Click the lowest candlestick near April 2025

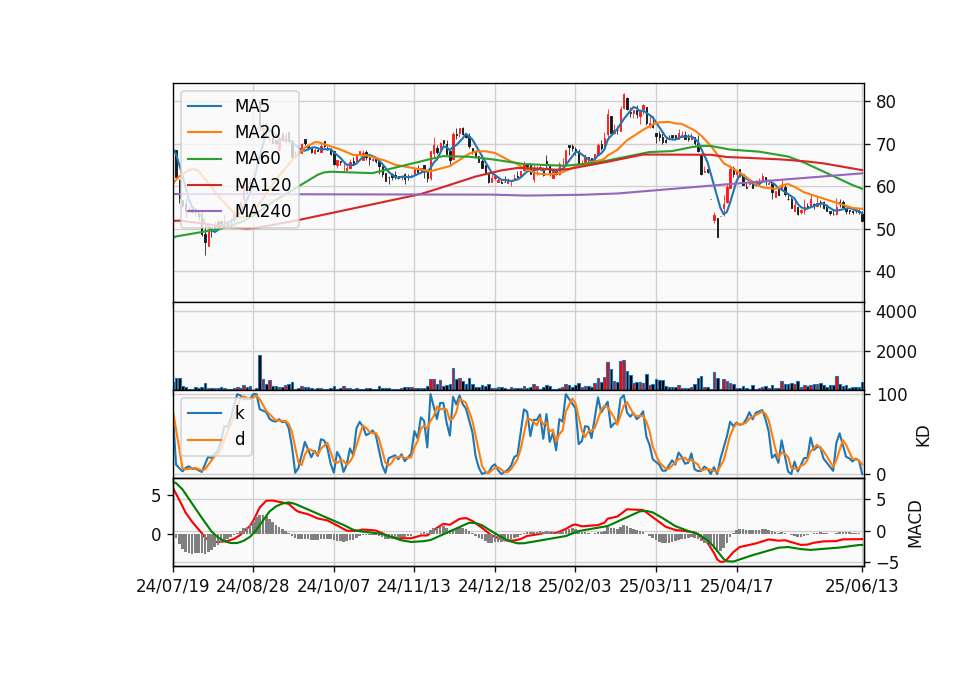tap(718, 226)
